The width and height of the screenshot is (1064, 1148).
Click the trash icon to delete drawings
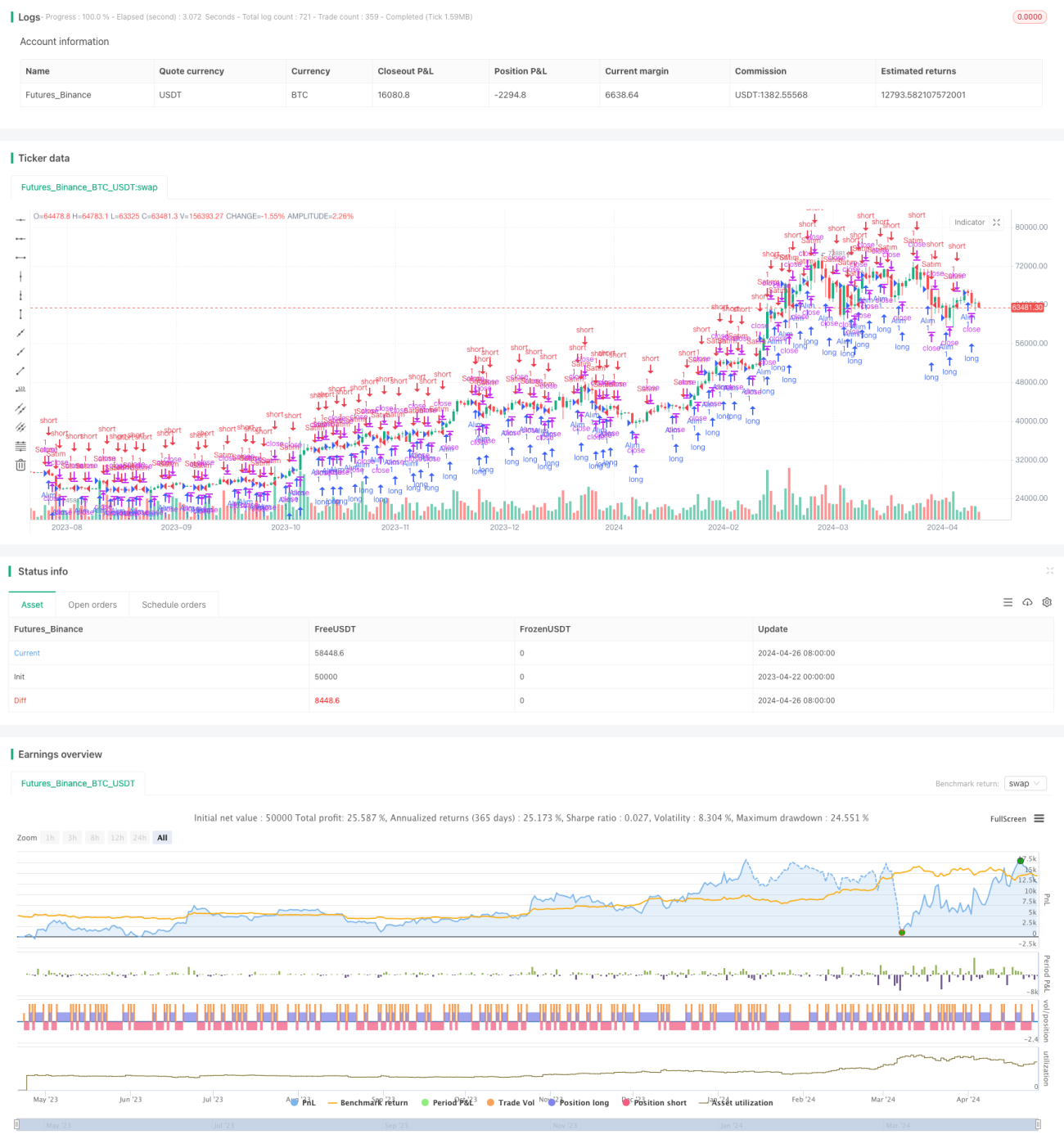[20, 465]
